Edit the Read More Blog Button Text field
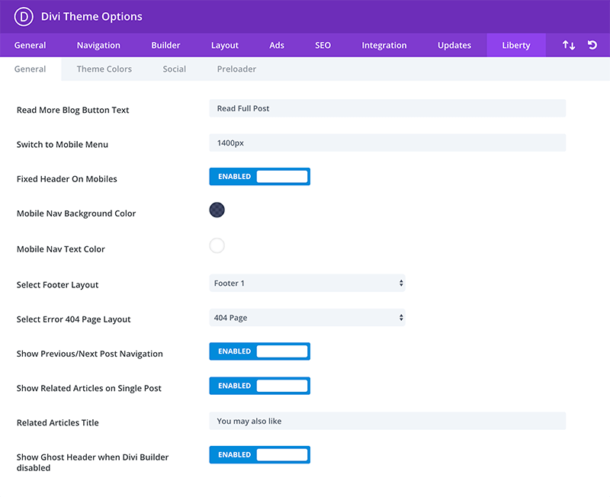This screenshot has width=610, height=497. pos(387,108)
